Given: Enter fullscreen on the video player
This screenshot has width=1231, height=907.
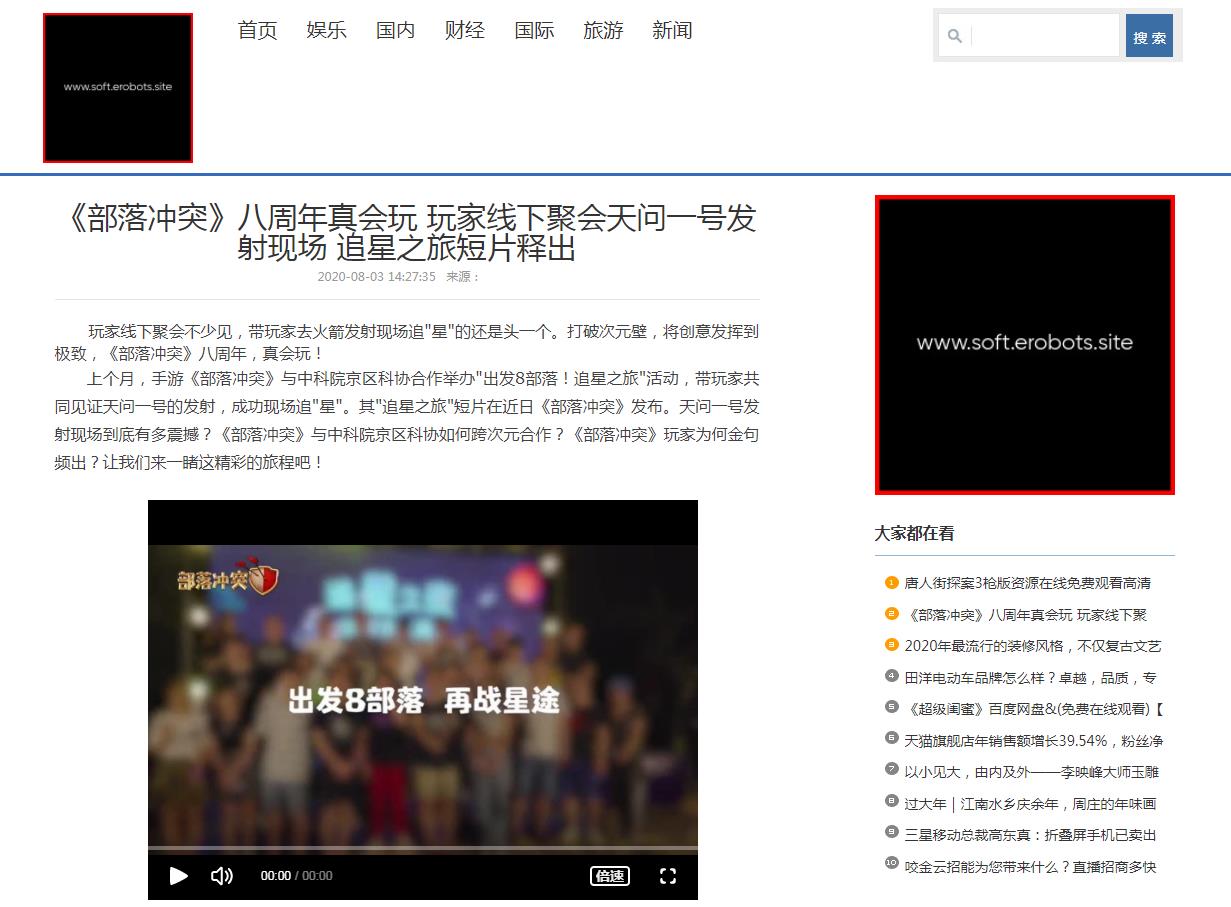Looking at the screenshot, I should pyautogui.click(x=668, y=876).
